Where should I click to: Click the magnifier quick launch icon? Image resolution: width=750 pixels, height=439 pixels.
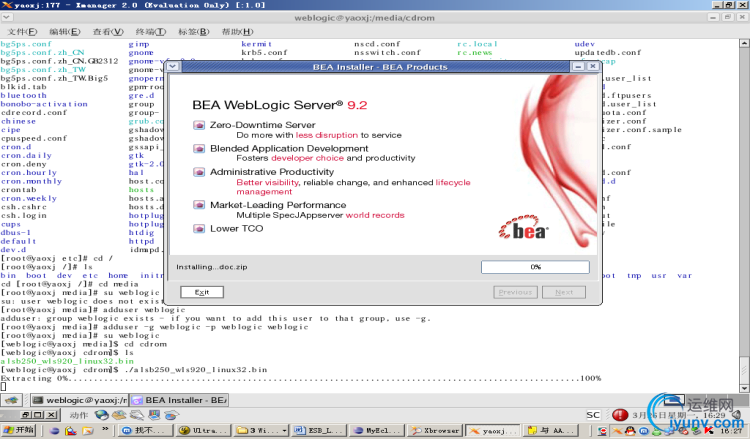[71, 431]
